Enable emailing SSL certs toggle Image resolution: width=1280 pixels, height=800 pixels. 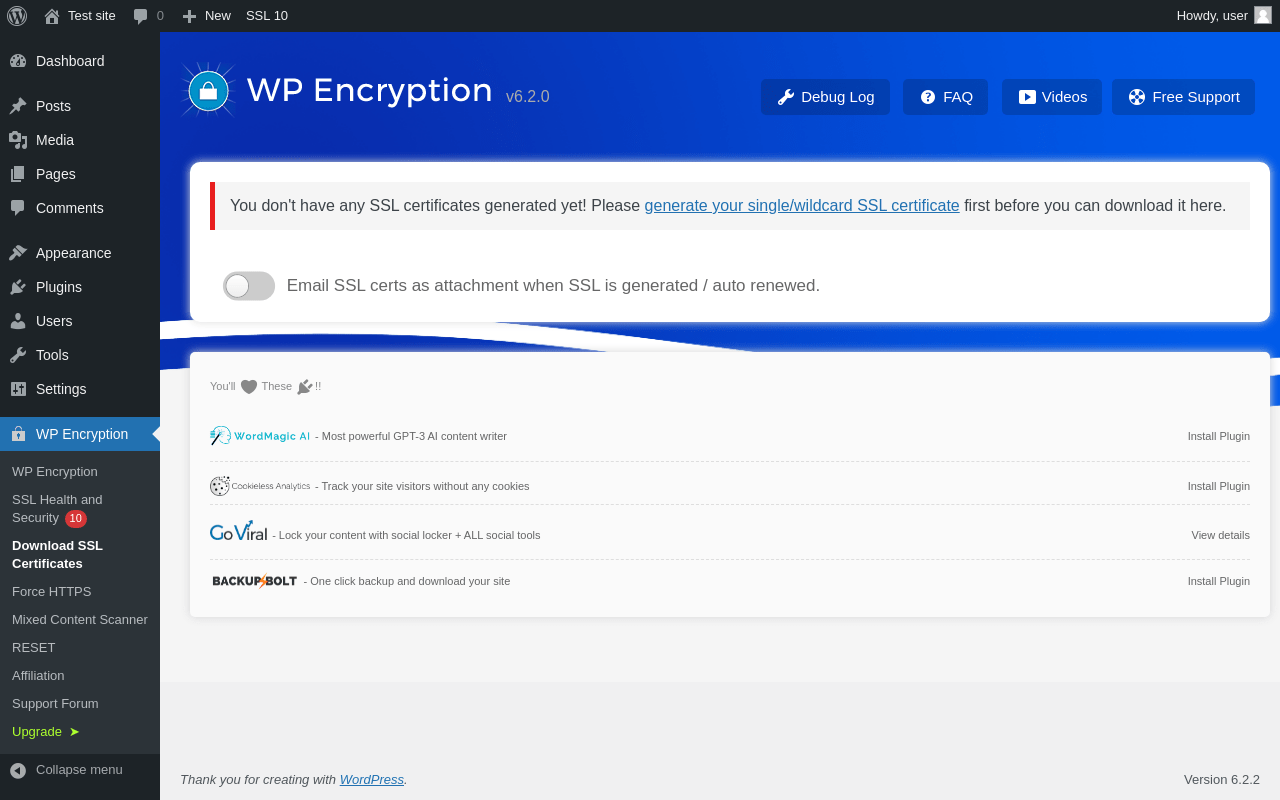point(248,286)
